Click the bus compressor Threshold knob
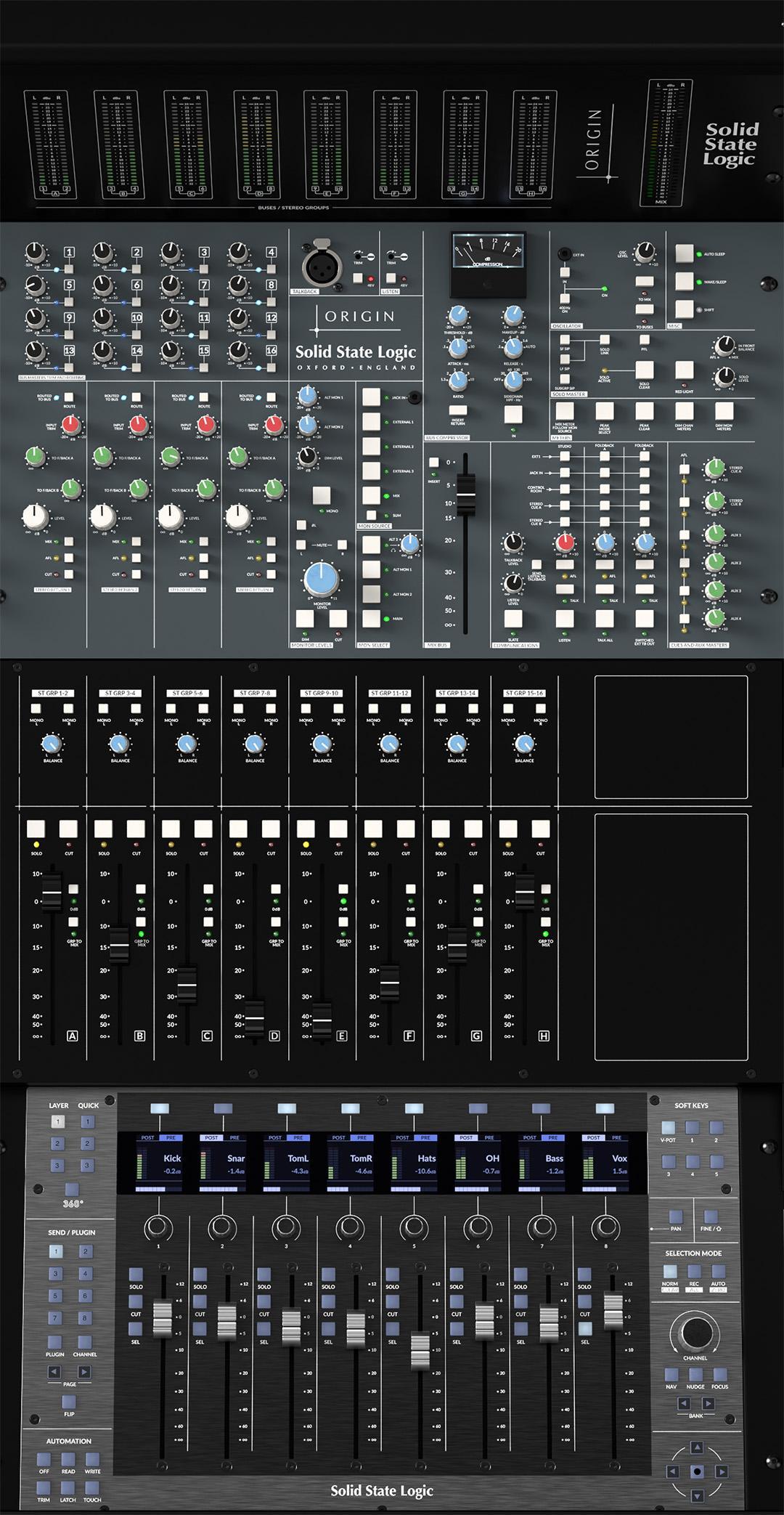The image size is (784, 1515). (x=457, y=315)
